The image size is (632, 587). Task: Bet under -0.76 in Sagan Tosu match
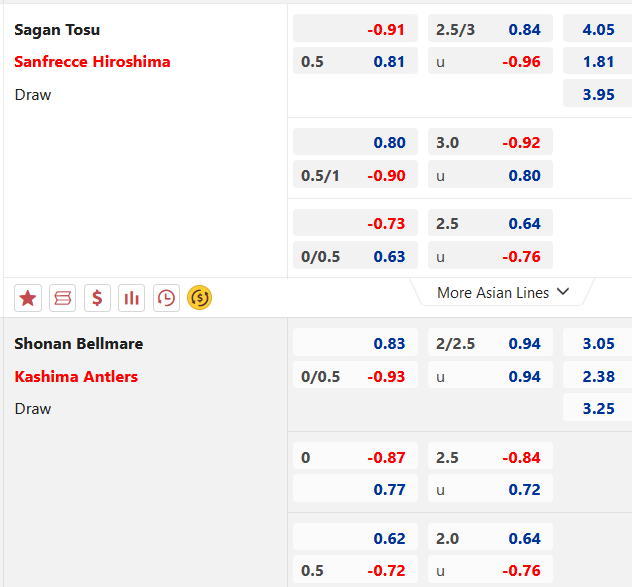(x=490, y=256)
